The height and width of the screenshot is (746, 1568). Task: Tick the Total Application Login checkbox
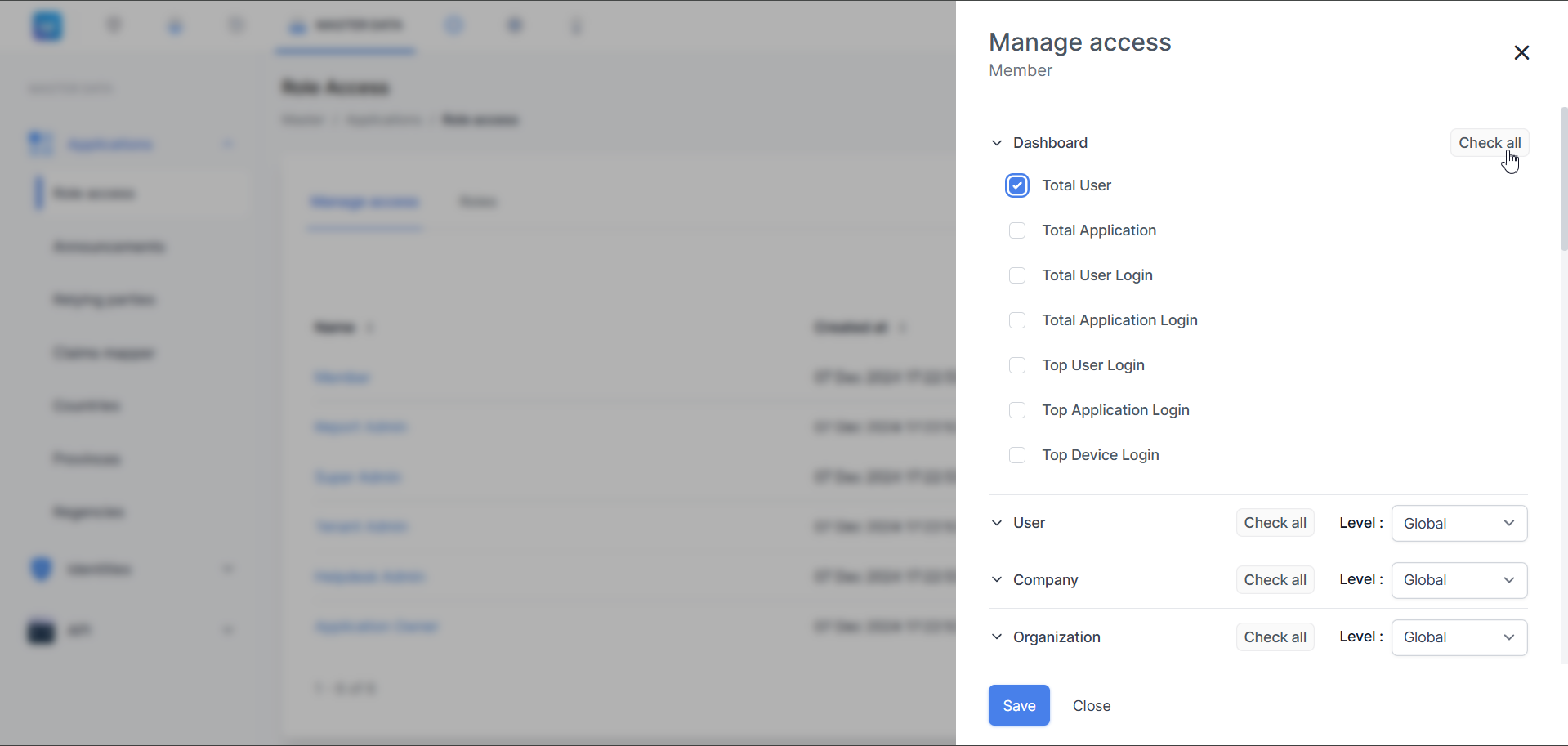point(1017,321)
